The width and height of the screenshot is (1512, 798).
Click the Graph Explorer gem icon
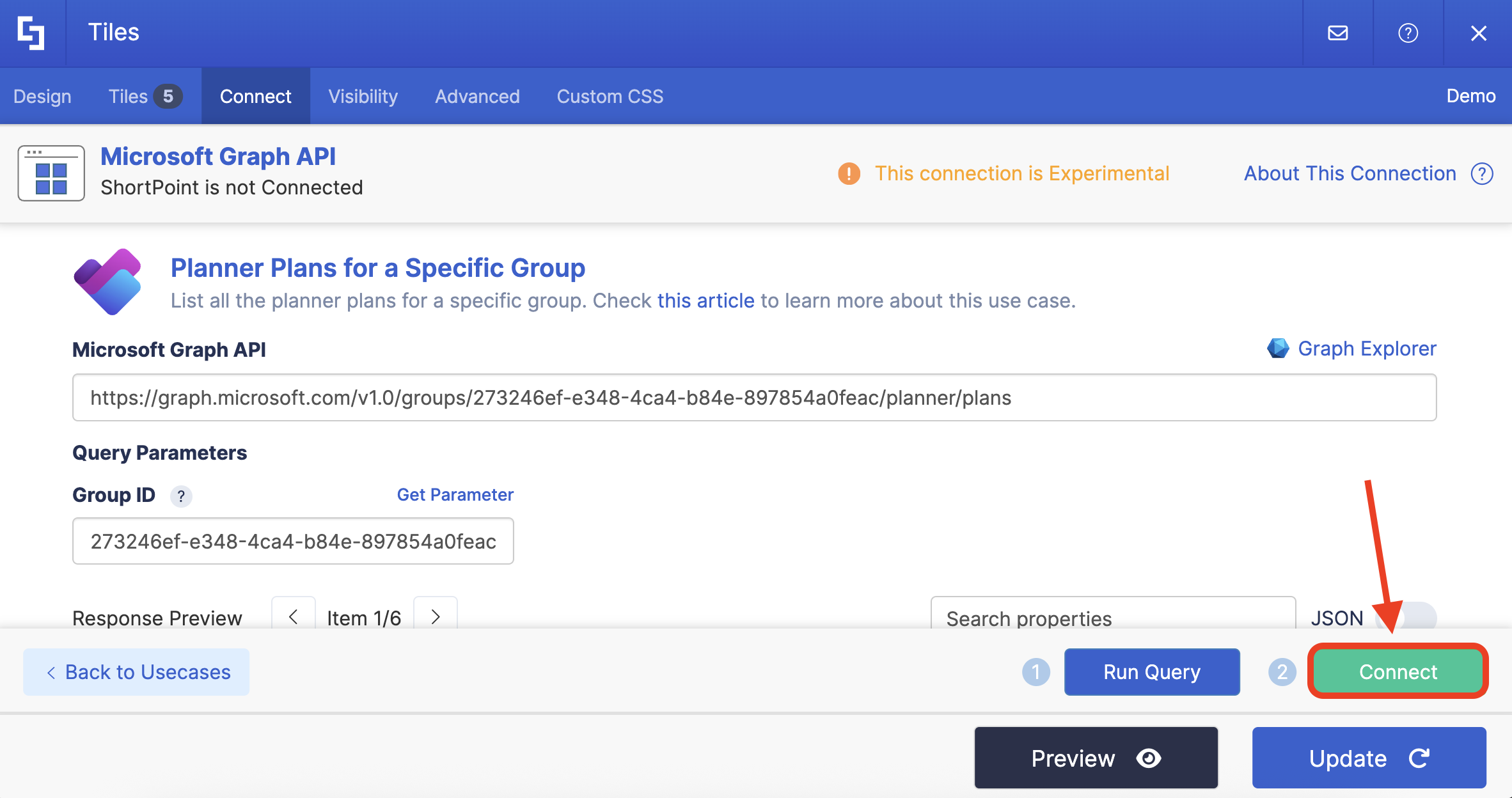point(1278,348)
